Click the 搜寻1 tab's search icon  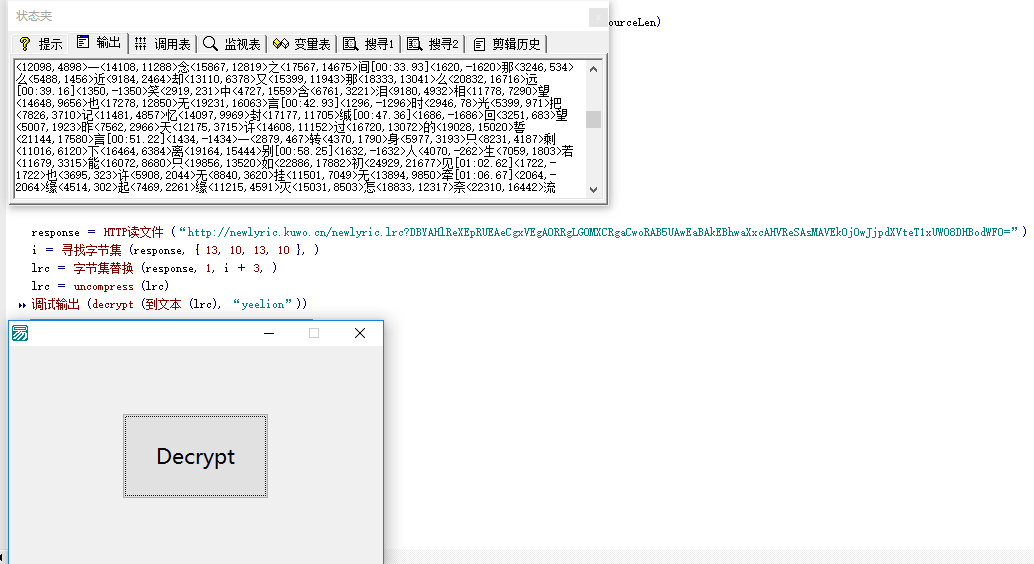(x=351, y=44)
